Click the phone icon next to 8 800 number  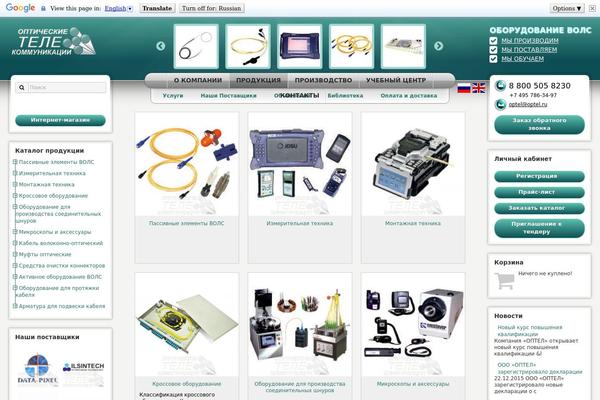pos(500,86)
